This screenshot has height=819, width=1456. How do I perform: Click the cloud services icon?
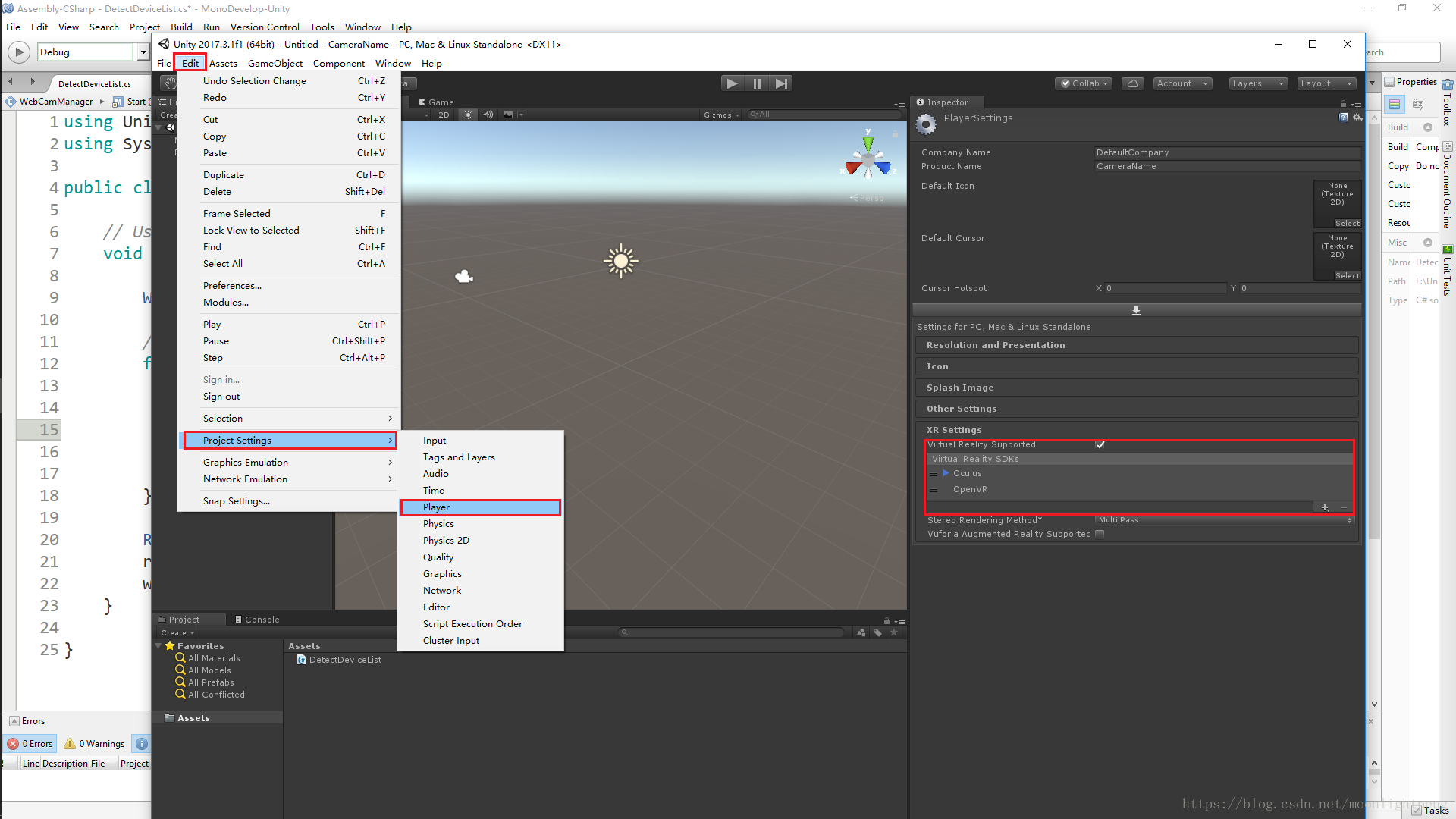tap(1132, 83)
